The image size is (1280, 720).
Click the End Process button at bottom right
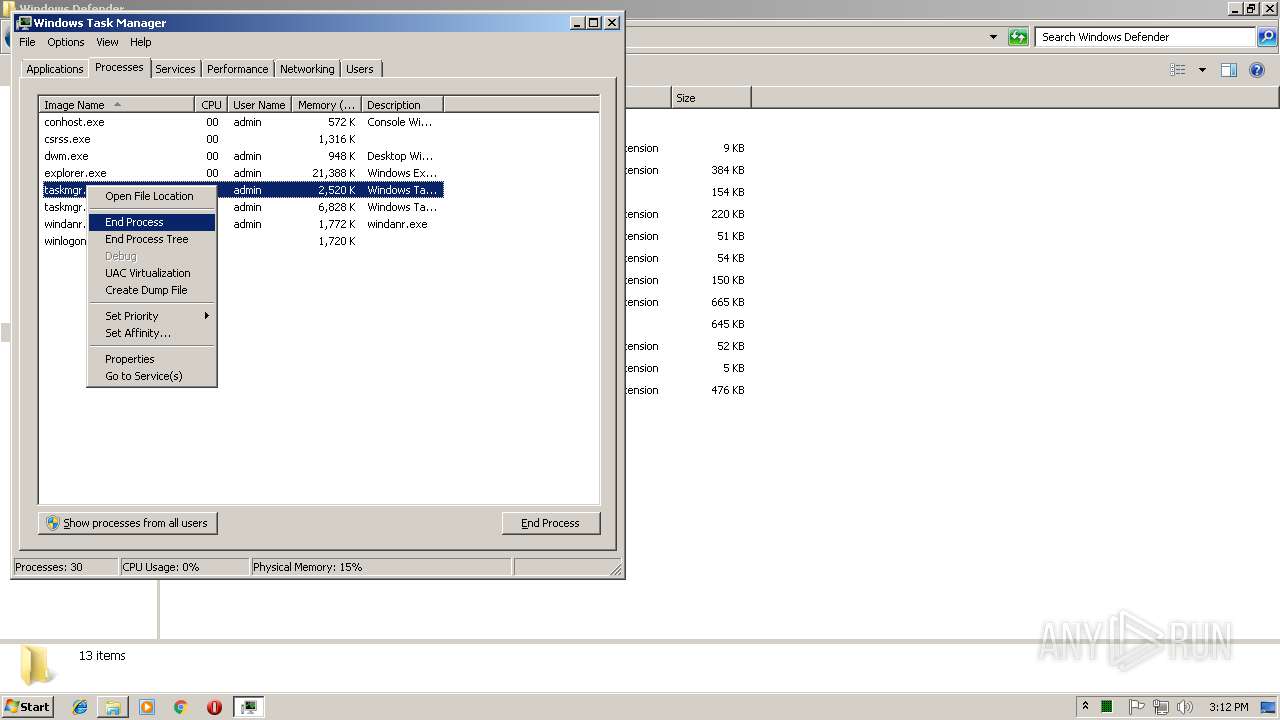(x=551, y=523)
